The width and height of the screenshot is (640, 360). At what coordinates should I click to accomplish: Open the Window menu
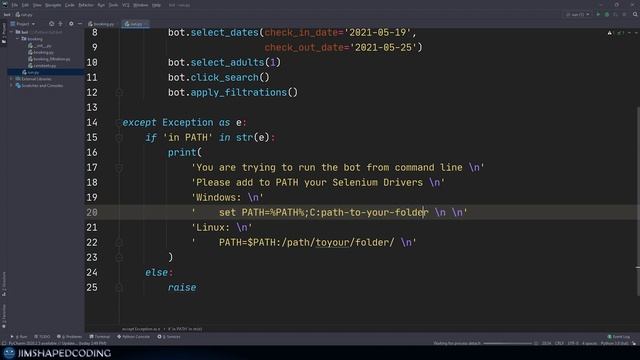141,5
